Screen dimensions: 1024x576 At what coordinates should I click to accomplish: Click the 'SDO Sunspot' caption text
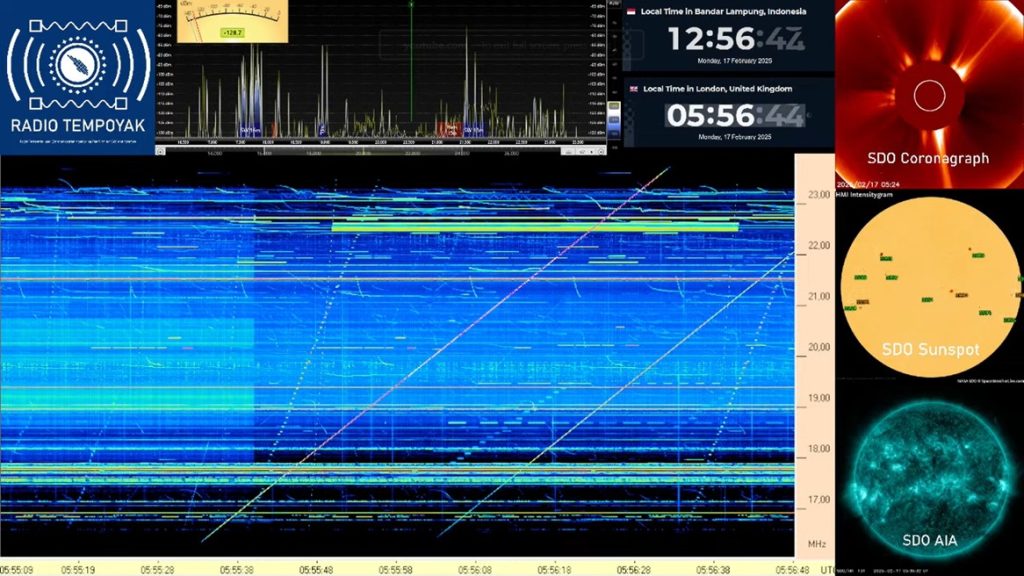point(931,349)
